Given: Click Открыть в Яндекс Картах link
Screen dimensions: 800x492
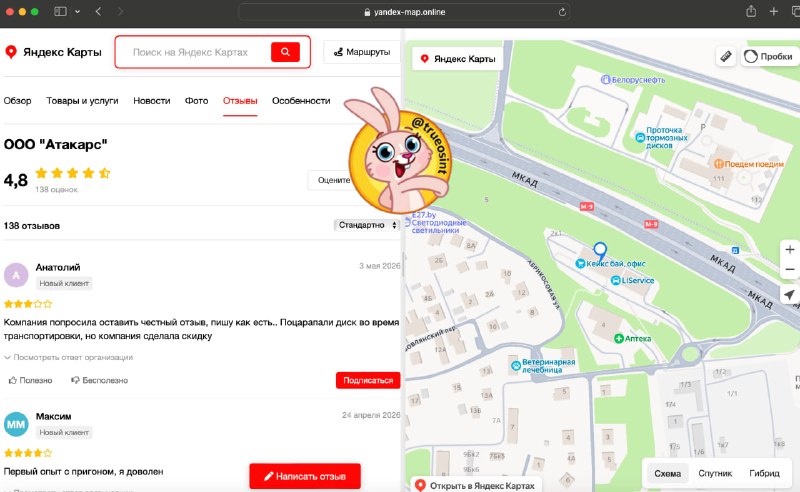Looking at the screenshot, I should pyautogui.click(x=476, y=485).
